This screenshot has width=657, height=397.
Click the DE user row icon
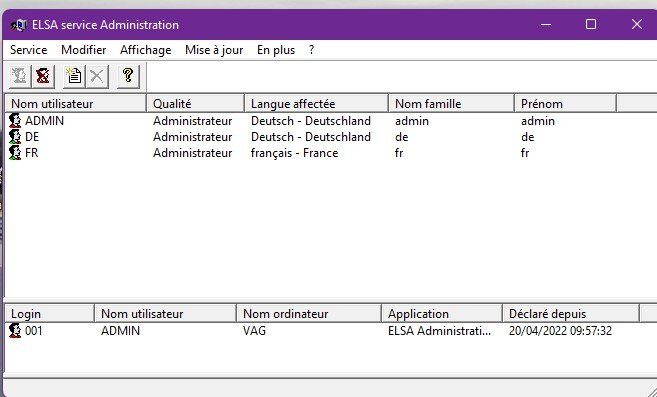15,137
